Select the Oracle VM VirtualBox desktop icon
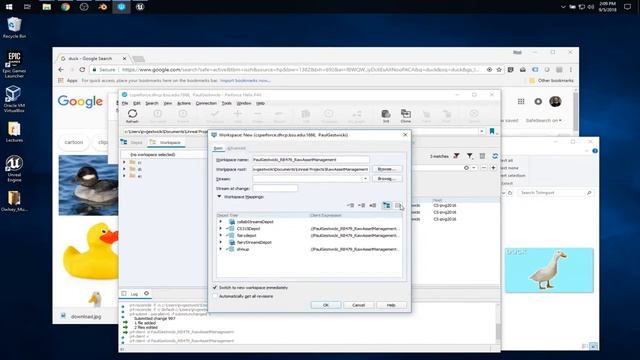The height and width of the screenshot is (360, 640). coord(14,98)
